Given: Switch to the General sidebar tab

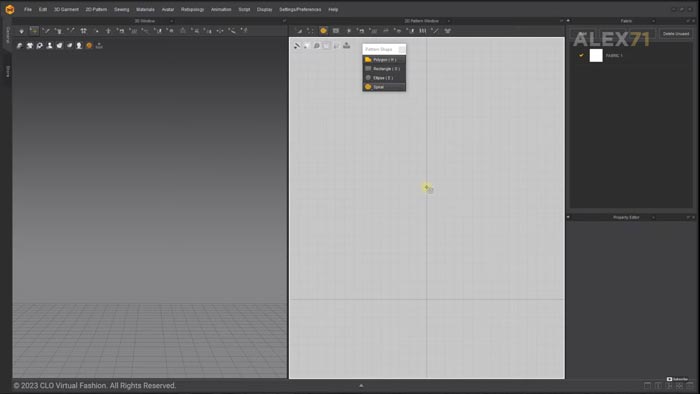Looking at the screenshot, I should point(8,35).
